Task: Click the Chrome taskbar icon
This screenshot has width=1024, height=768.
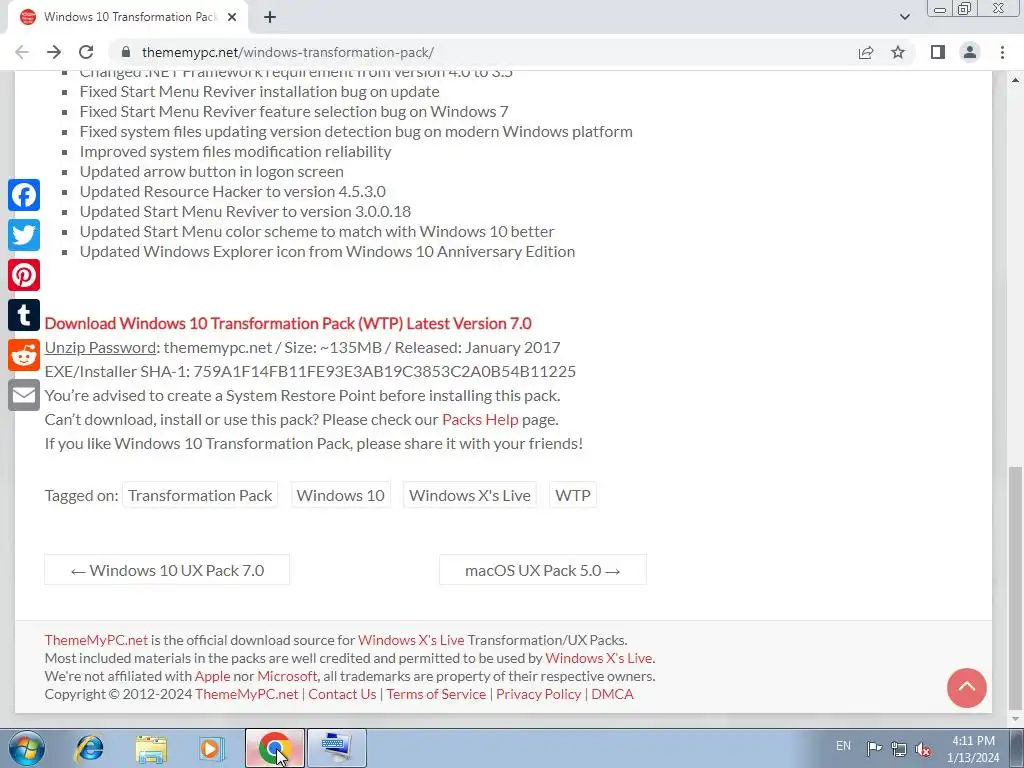Action: coord(274,748)
